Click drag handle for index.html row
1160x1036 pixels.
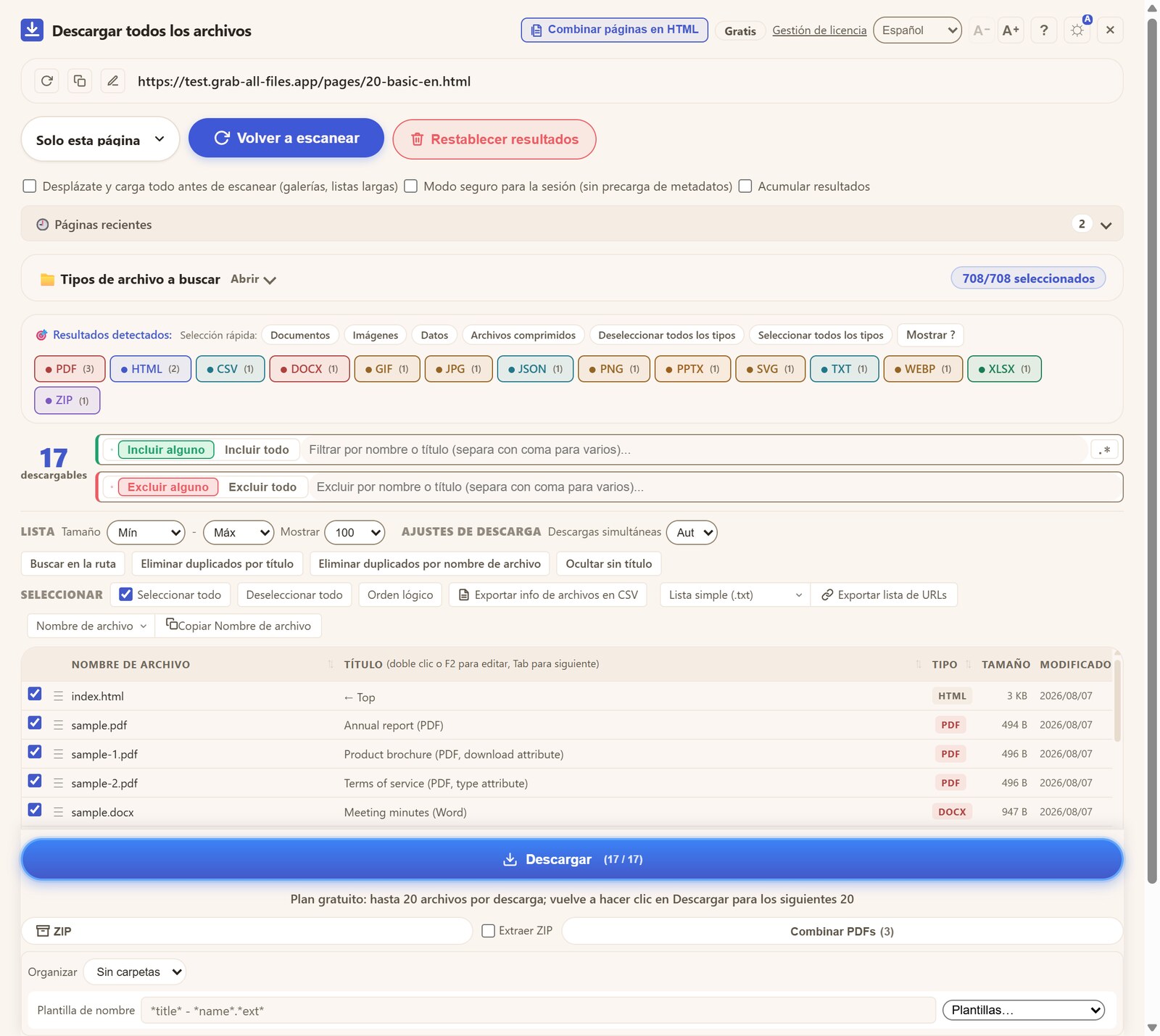tap(58, 696)
